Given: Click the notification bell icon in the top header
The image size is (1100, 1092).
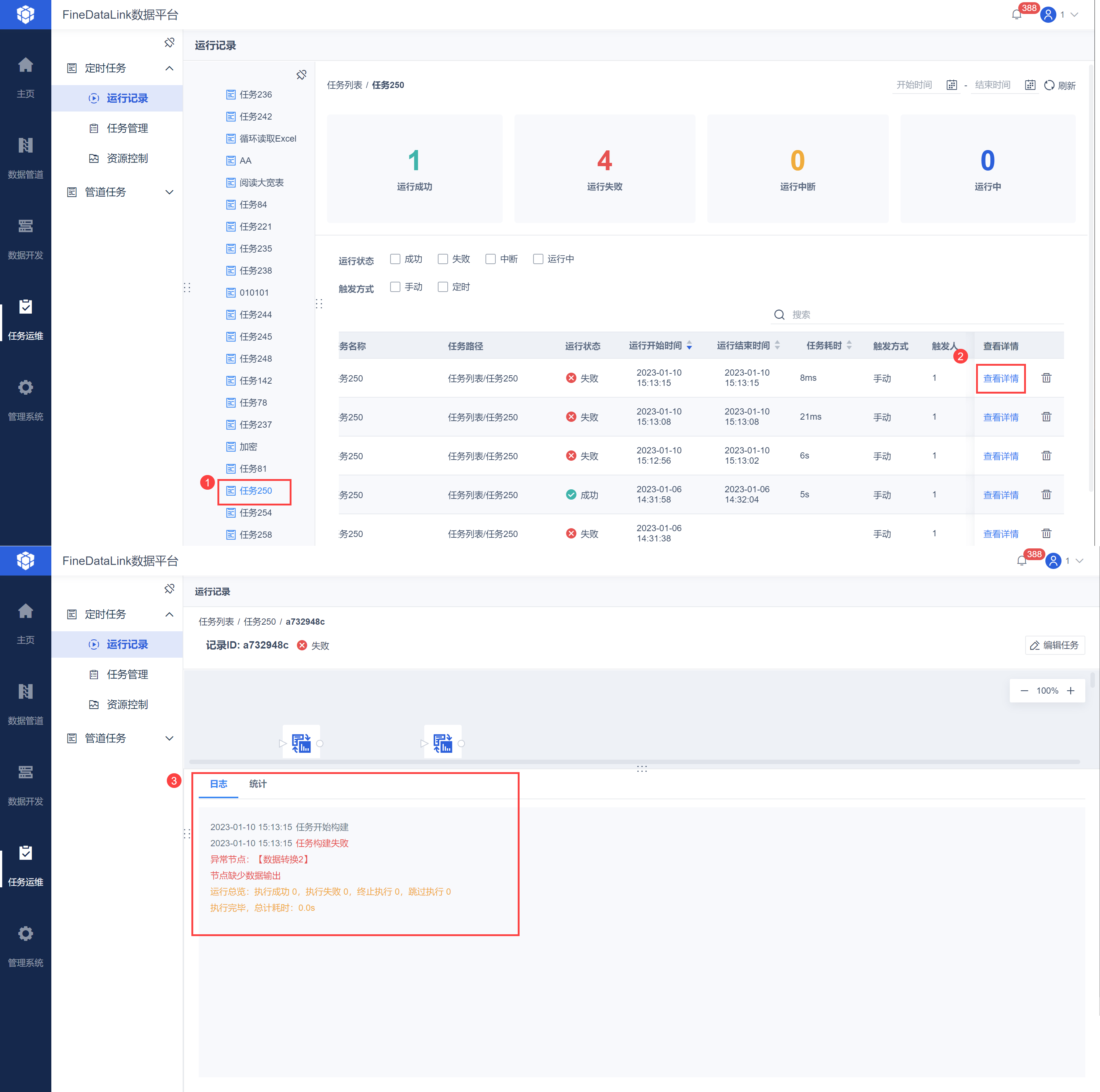Looking at the screenshot, I should [x=1016, y=15].
